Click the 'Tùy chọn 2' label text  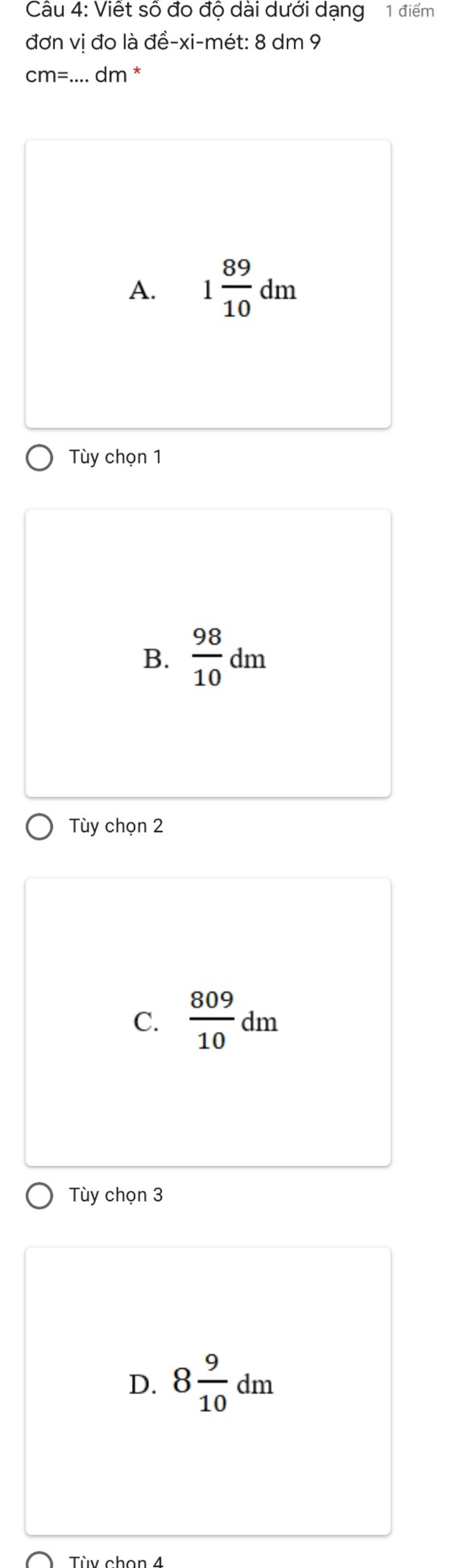coord(116,826)
